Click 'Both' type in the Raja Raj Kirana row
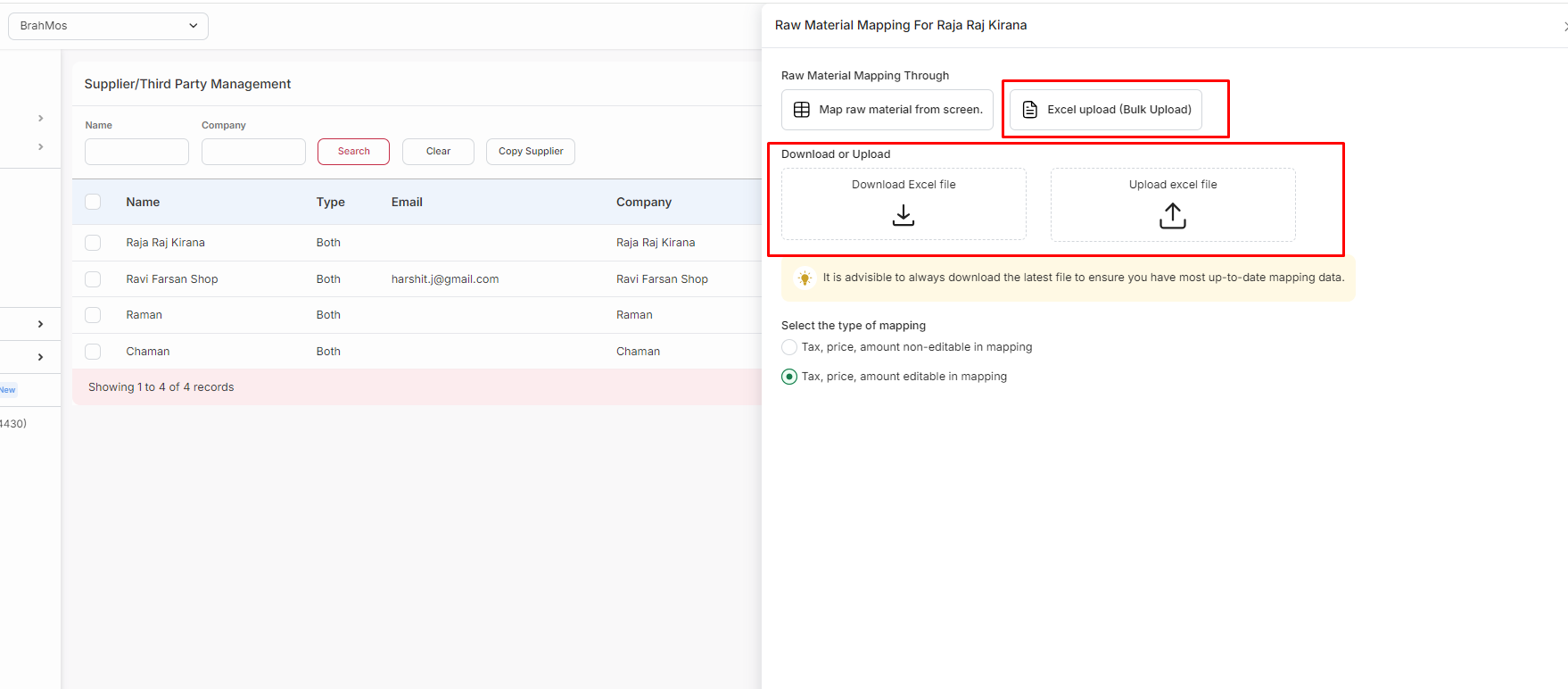 click(328, 243)
